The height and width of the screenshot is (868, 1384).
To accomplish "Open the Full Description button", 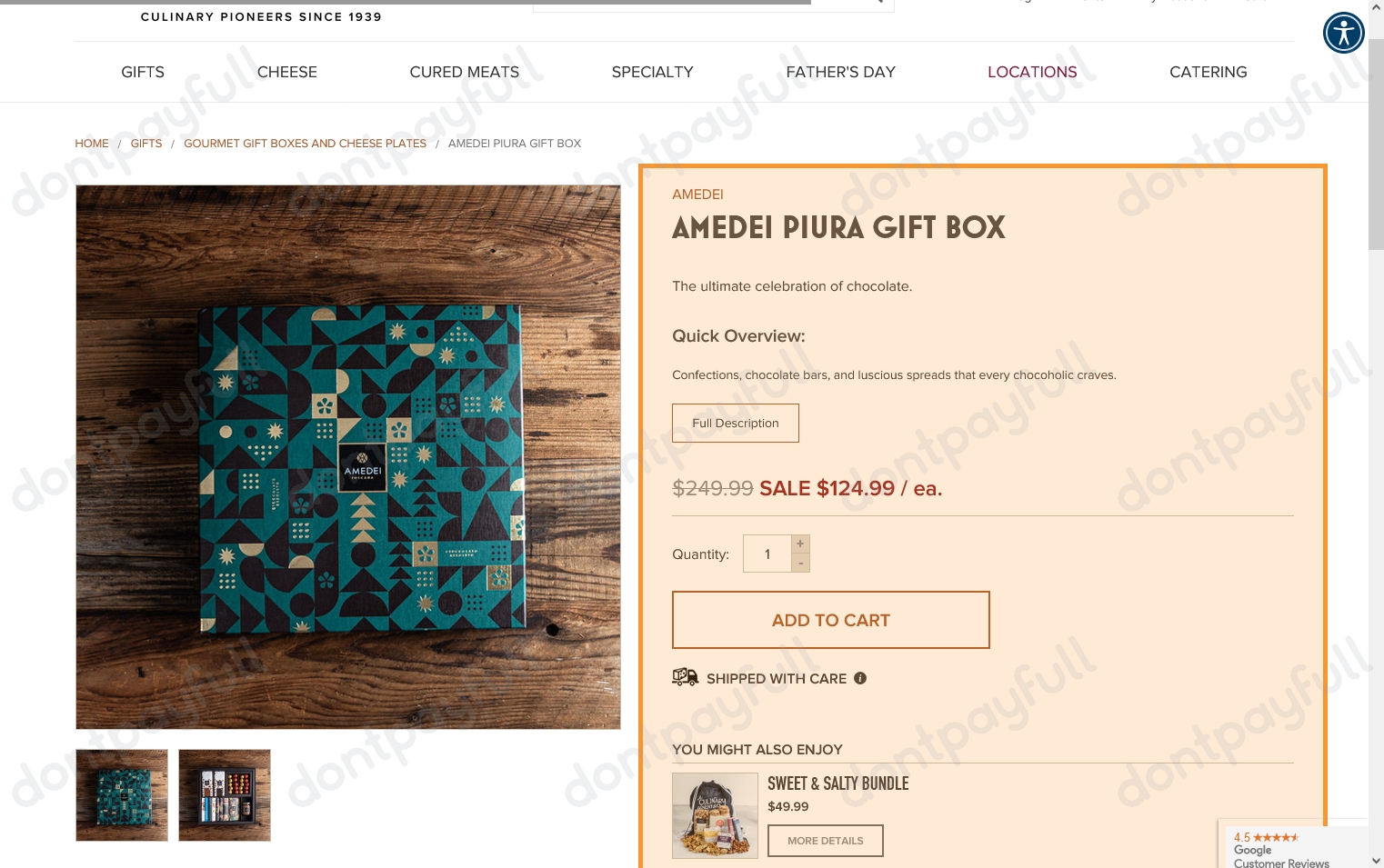I will [736, 424].
